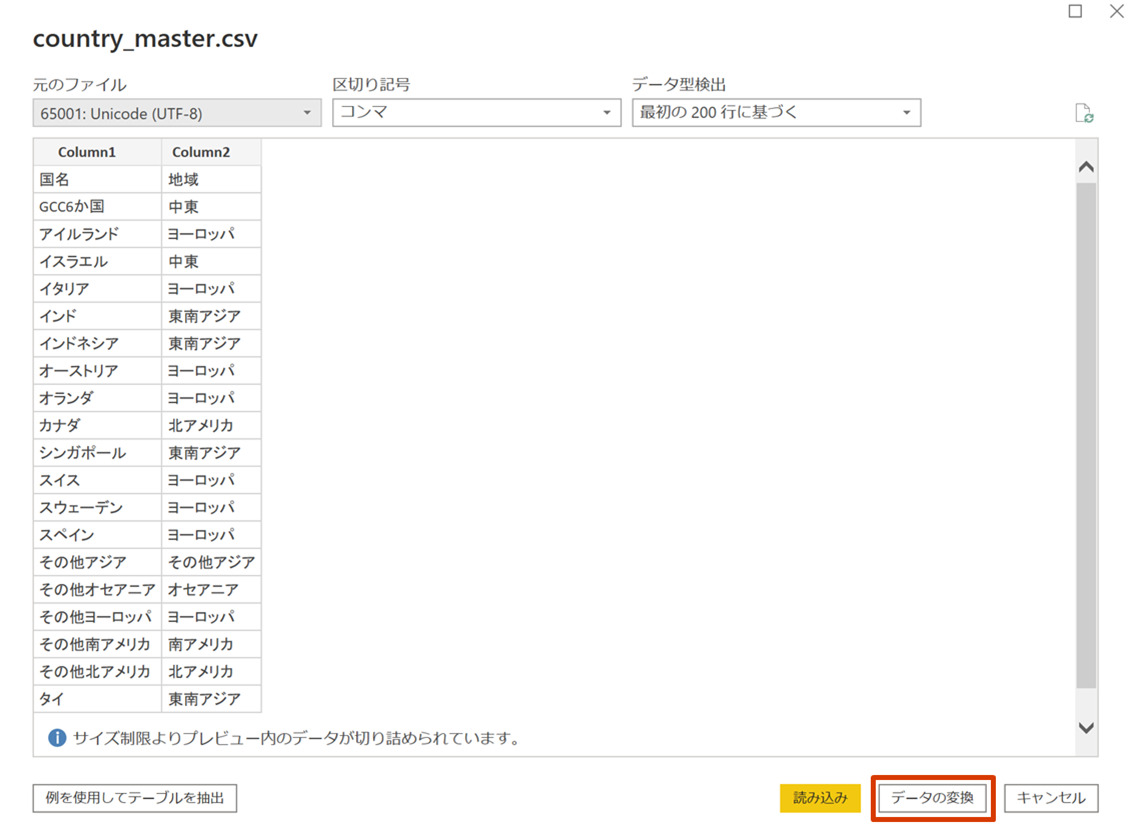Click the GCC6か国 cell

tap(97, 207)
